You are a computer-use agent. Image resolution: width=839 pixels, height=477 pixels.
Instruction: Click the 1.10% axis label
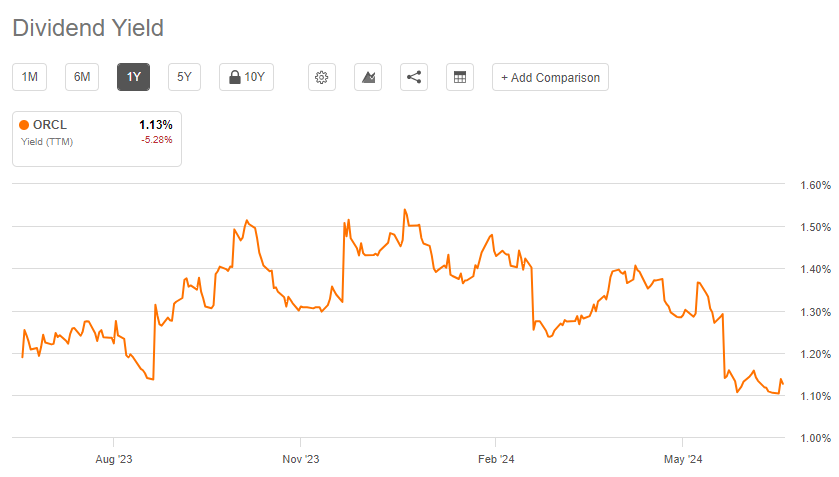click(815, 396)
